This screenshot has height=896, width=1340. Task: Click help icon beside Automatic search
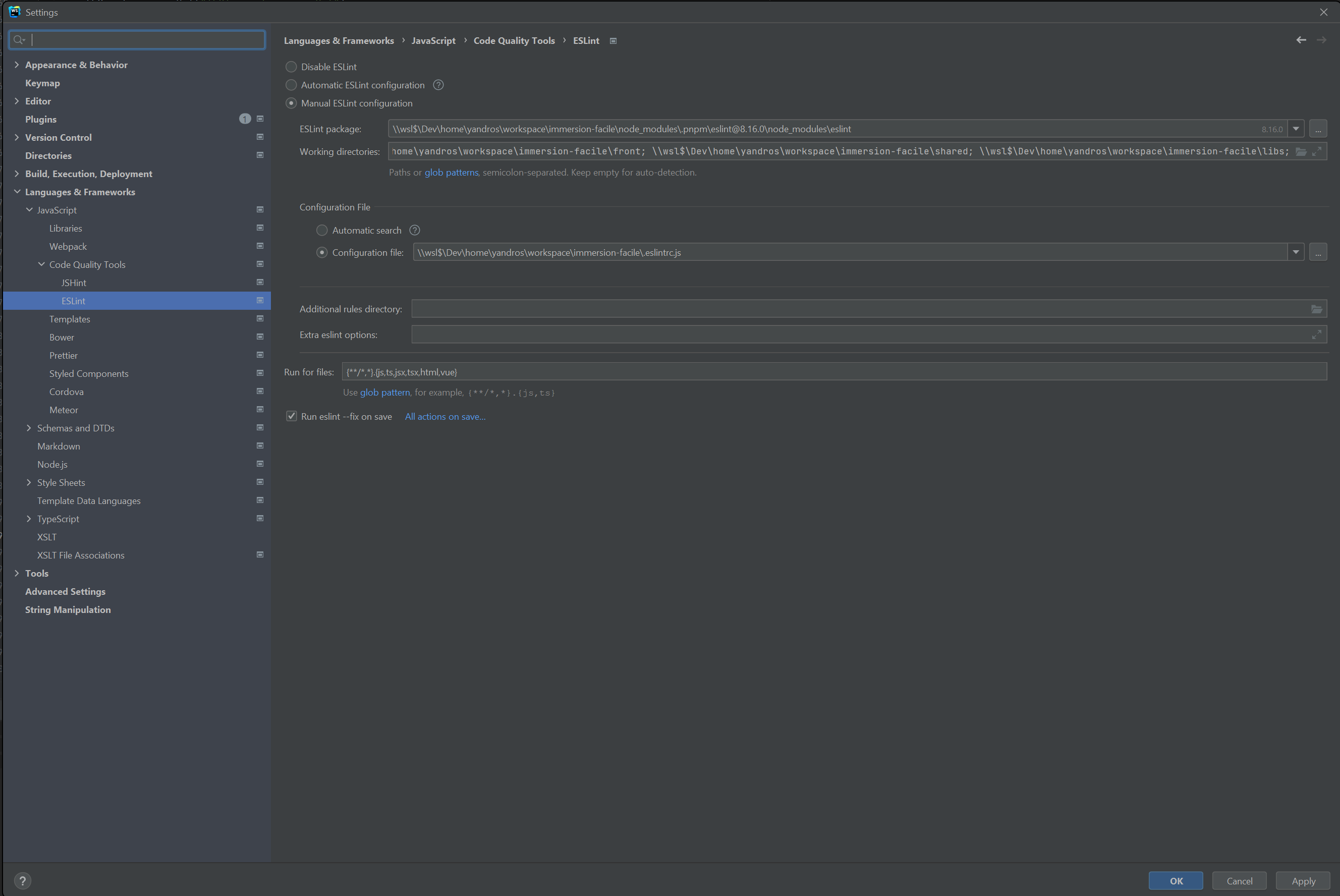click(415, 230)
